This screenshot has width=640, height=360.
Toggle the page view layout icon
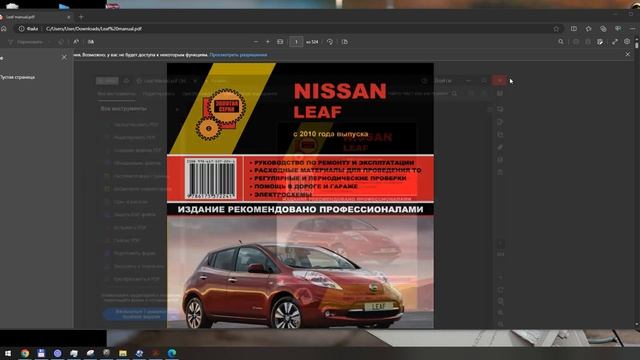tap(345, 42)
